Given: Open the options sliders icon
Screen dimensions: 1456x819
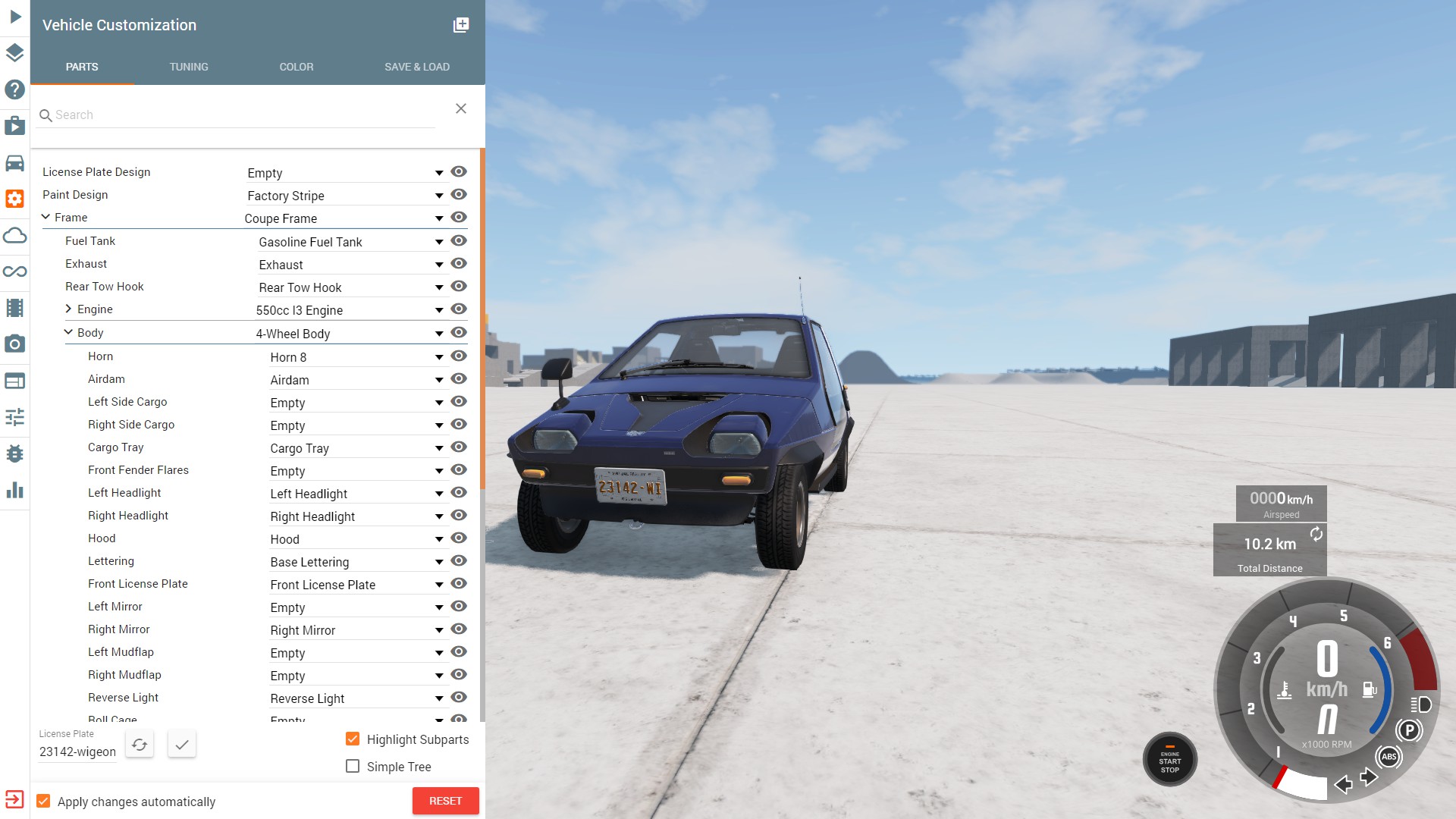Looking at the screenshot, I should click(15, 417).
